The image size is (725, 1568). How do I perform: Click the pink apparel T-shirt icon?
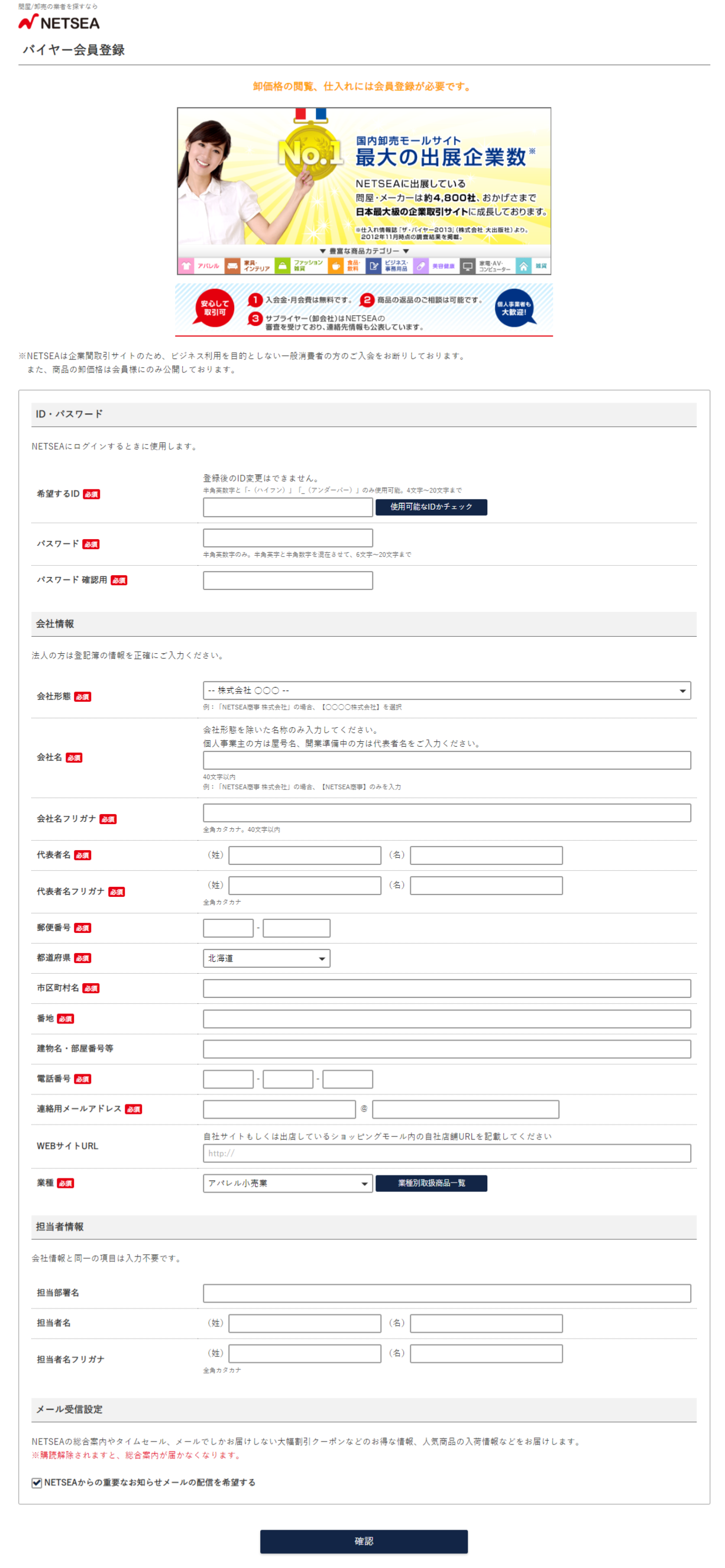tap(186, 266)
